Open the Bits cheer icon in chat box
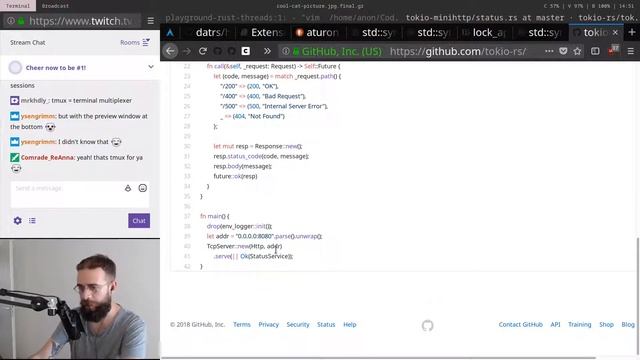640x360 pixels. [x=128, y=188]
